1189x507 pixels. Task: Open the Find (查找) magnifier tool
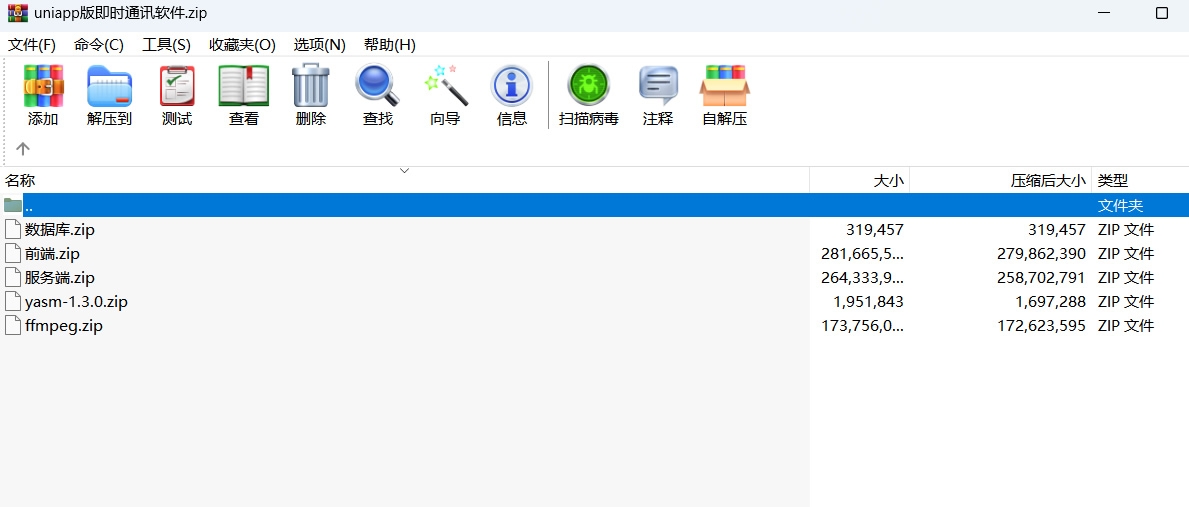point(378,96)
